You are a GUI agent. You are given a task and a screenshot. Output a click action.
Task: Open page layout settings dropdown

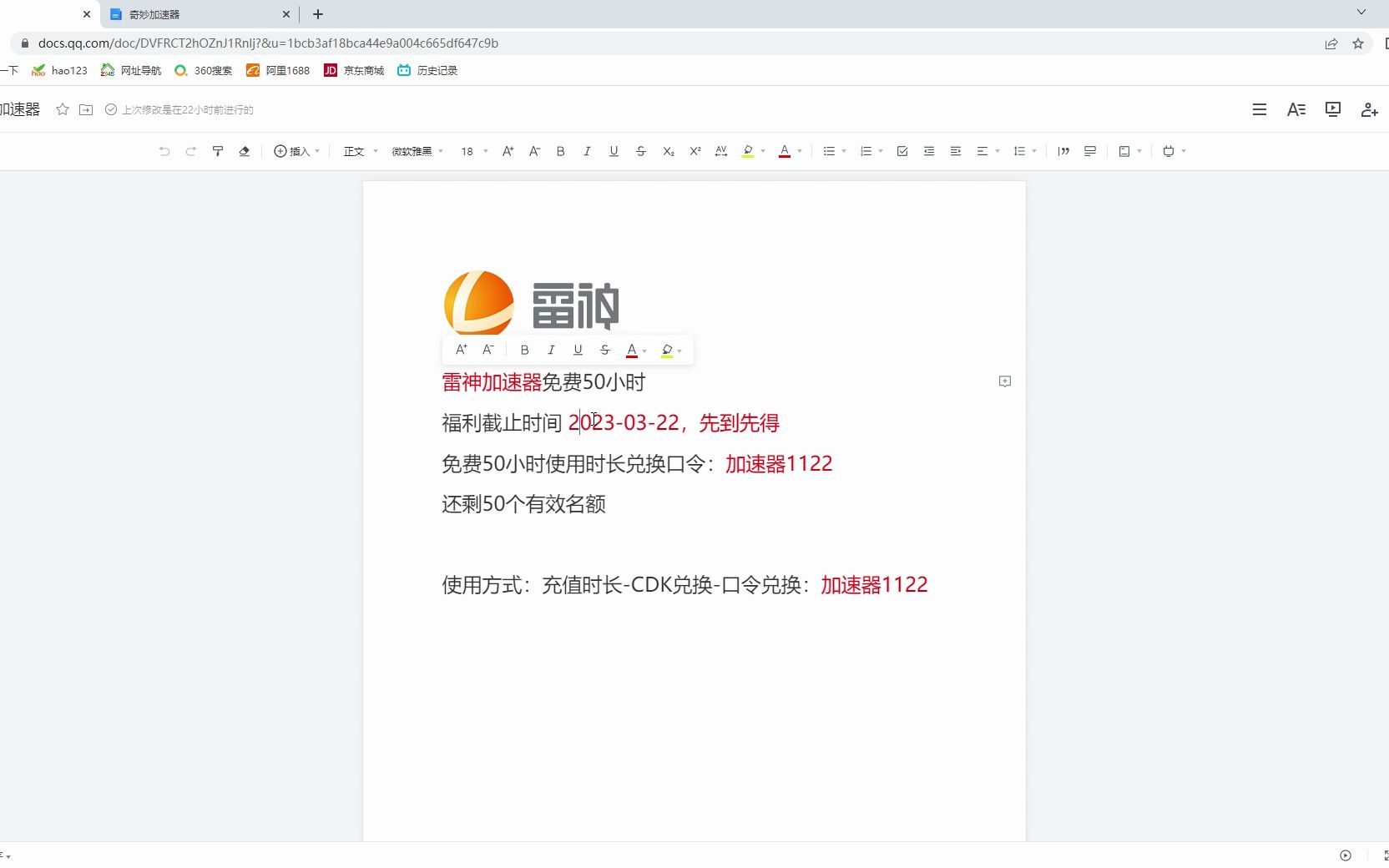[x=1129, y=151]
